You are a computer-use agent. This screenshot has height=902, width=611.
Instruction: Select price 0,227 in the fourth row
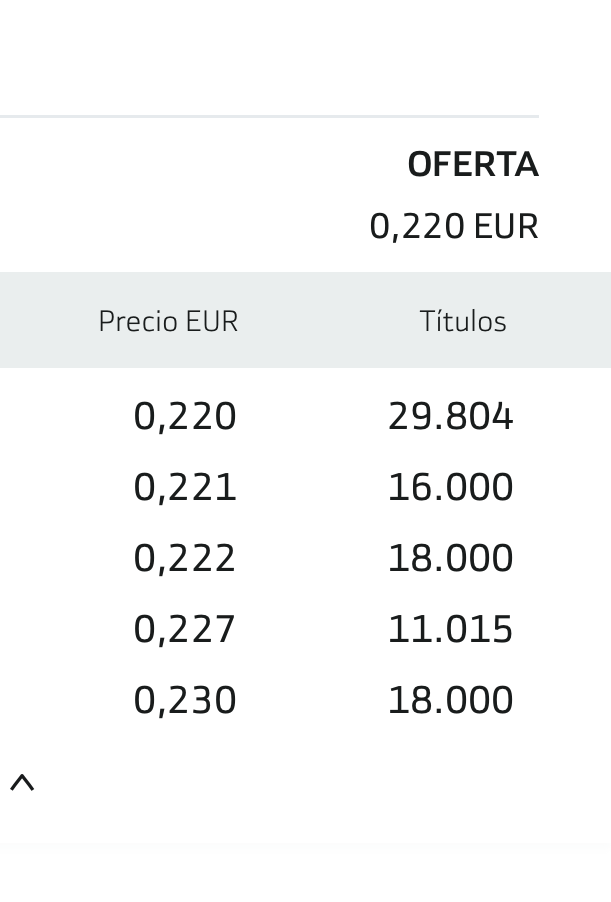click(x=185, y=629)
